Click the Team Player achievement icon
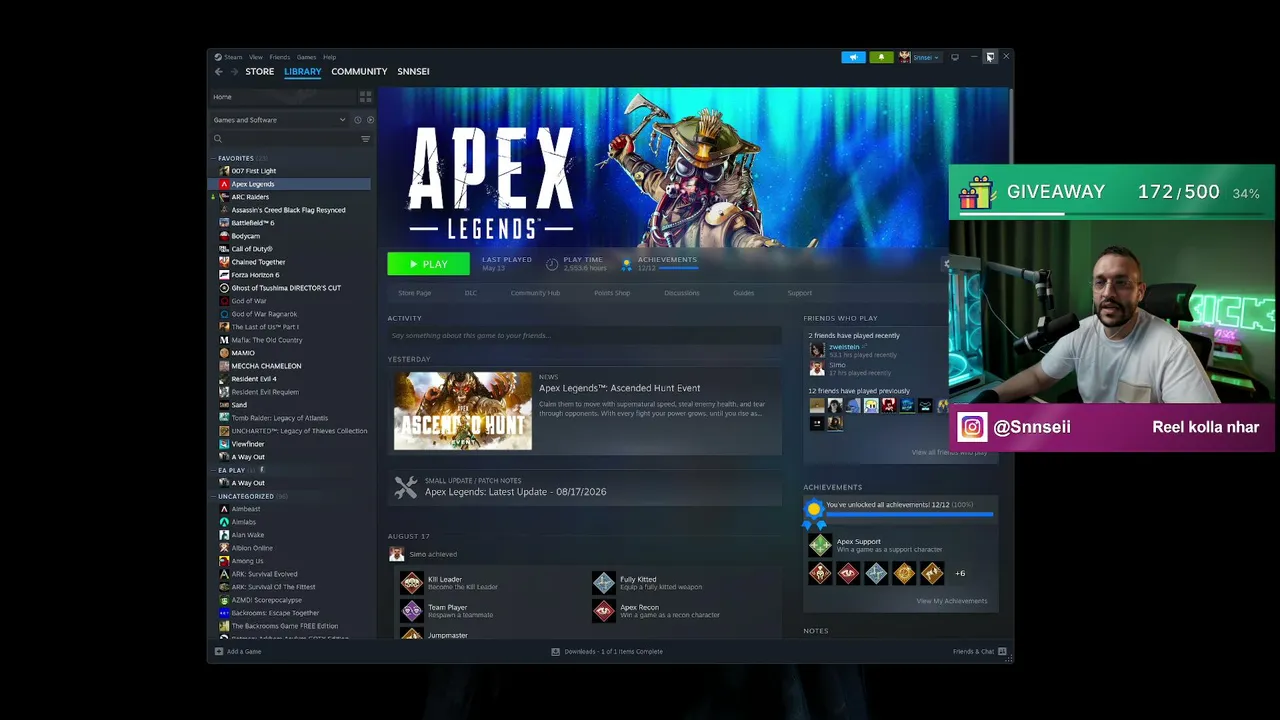The height and width of the screenshot is (720, 1280). pyautogui.click(x=412, y=610)
